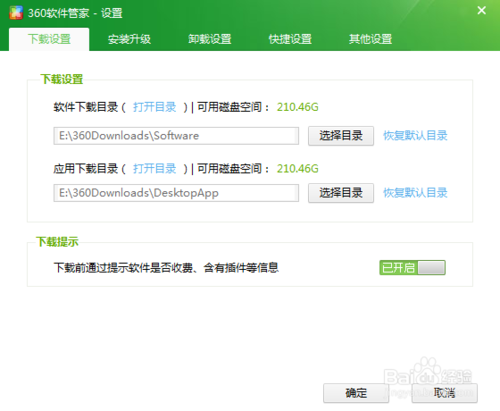The width and height of the screenshot is (500, 411).
Task: Go to the 卸载设置 tab
Action: coord(210,39)
